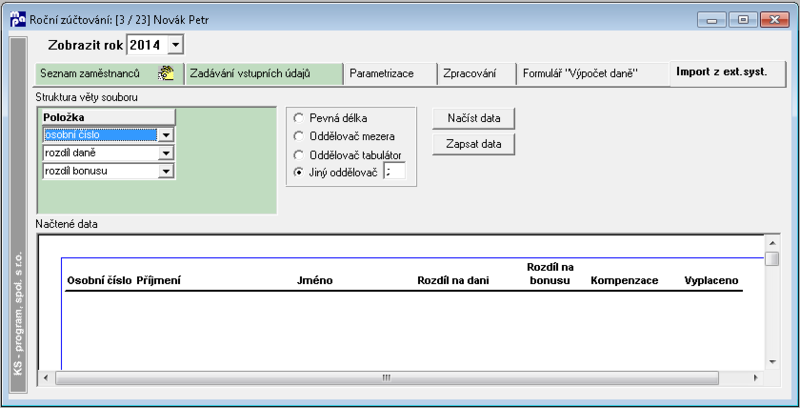Click the Rozdíl na dani heading

(453, 280)
